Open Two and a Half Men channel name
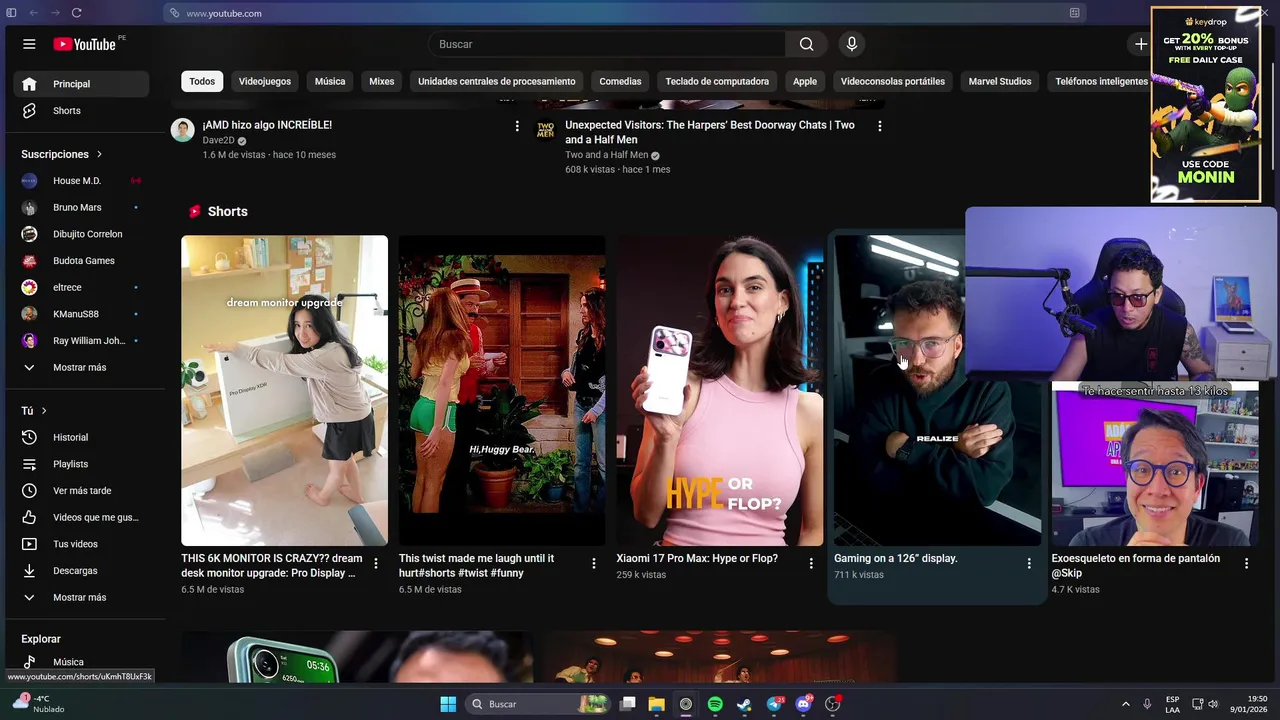 [x=607, y=155]
